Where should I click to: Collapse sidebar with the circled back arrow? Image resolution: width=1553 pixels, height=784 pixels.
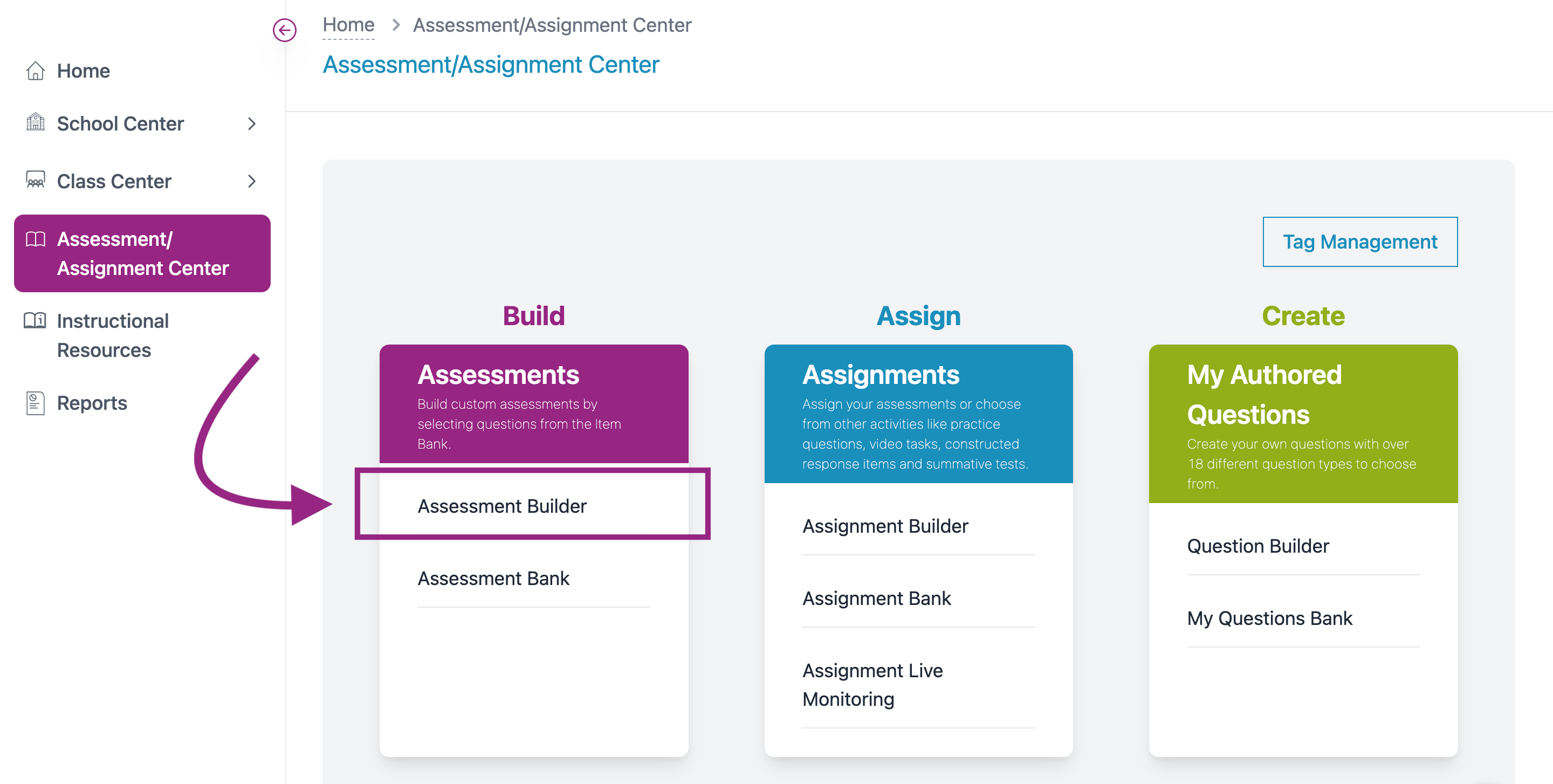click(284, 30)
